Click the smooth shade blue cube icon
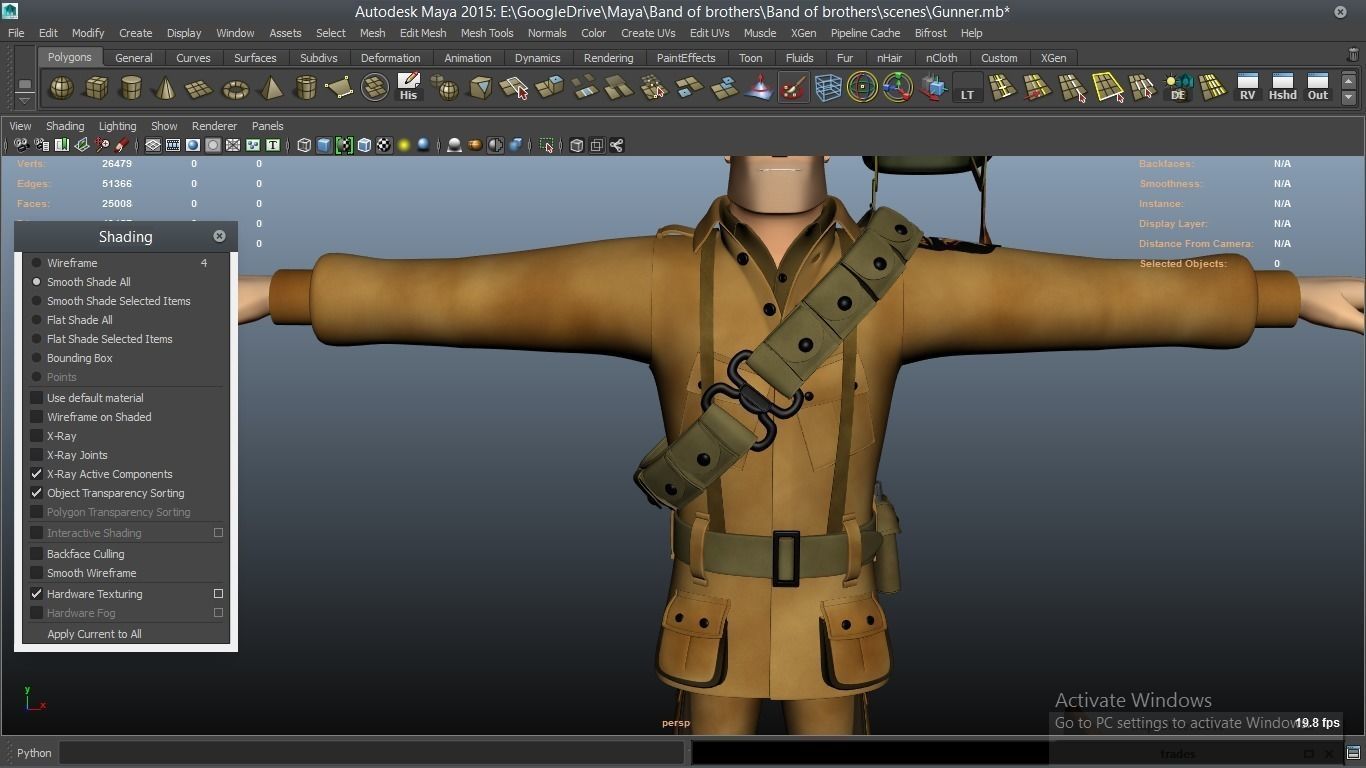Screen dimensions: 1366x768 324,145
